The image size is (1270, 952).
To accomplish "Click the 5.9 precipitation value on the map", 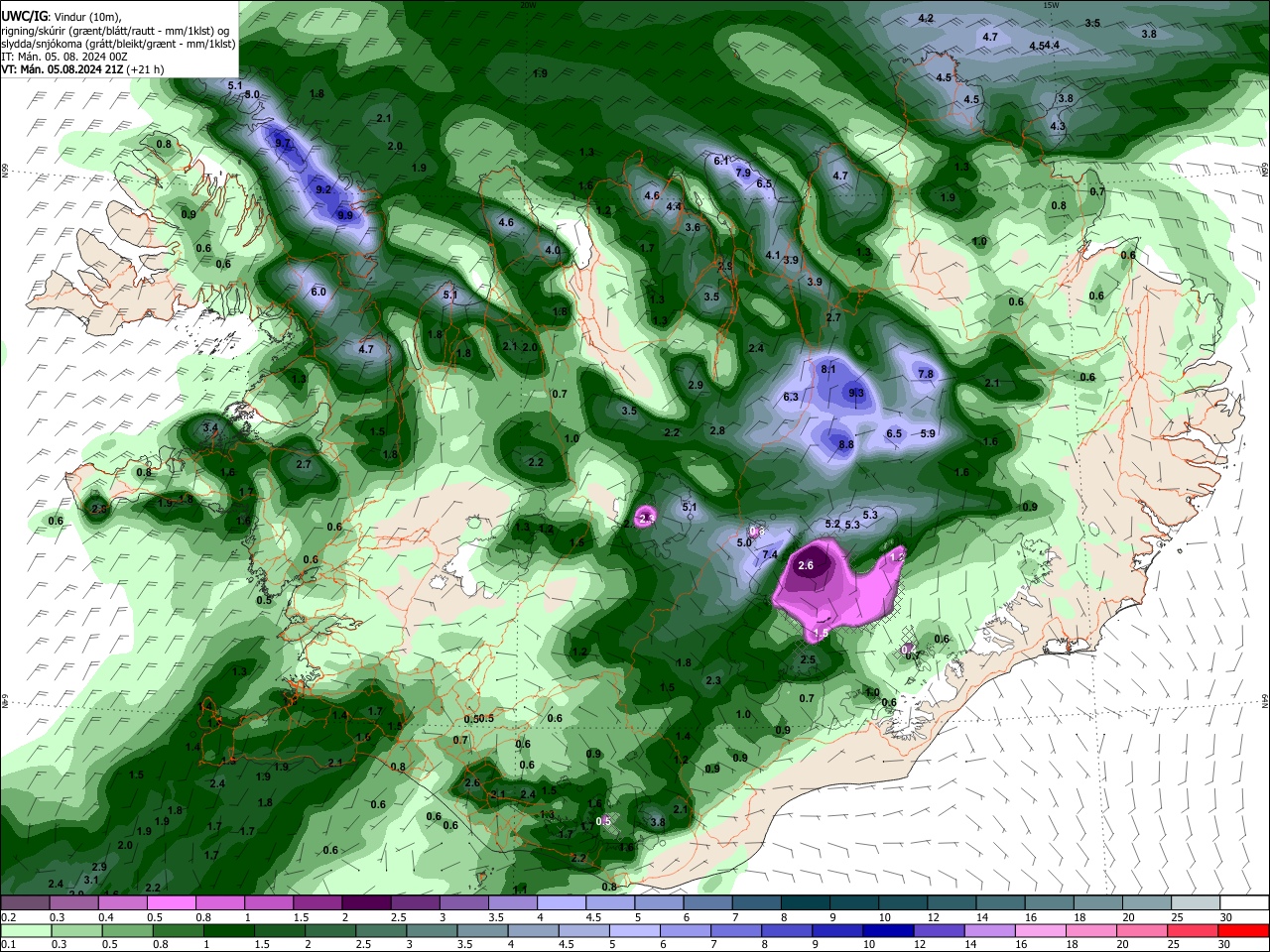I will [928, 433].
